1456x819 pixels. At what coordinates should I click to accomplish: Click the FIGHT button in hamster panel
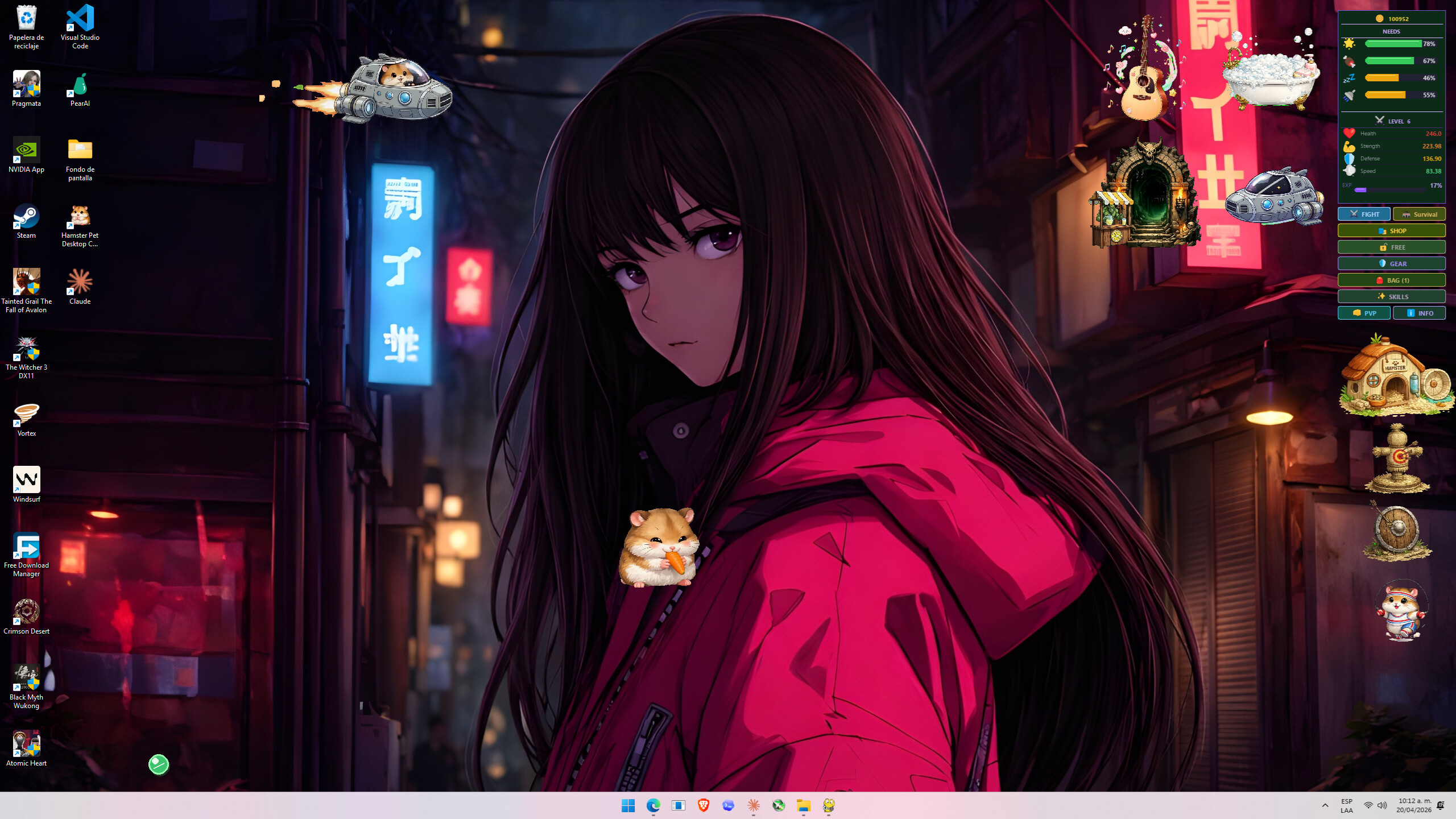coord(1364,214)
